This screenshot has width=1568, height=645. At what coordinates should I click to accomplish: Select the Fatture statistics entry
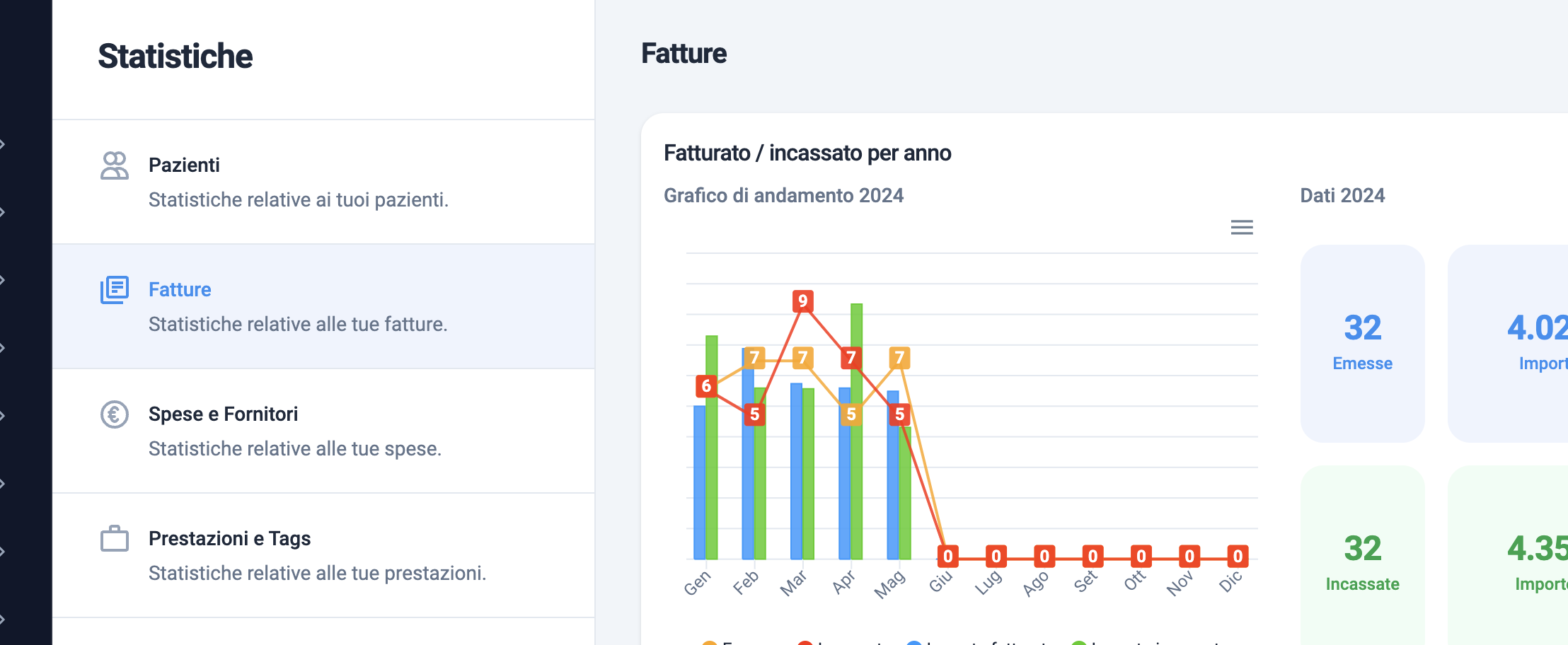[323, 306]
